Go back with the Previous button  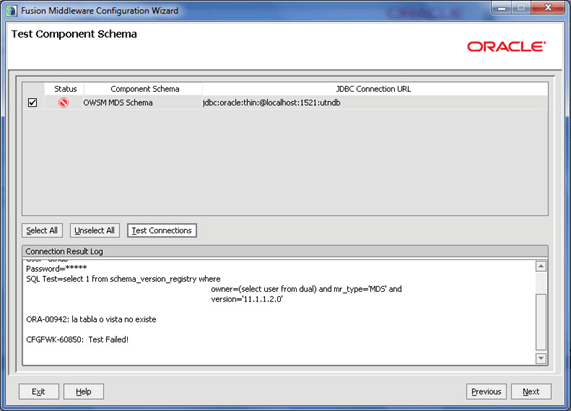[x=486, y=392]
